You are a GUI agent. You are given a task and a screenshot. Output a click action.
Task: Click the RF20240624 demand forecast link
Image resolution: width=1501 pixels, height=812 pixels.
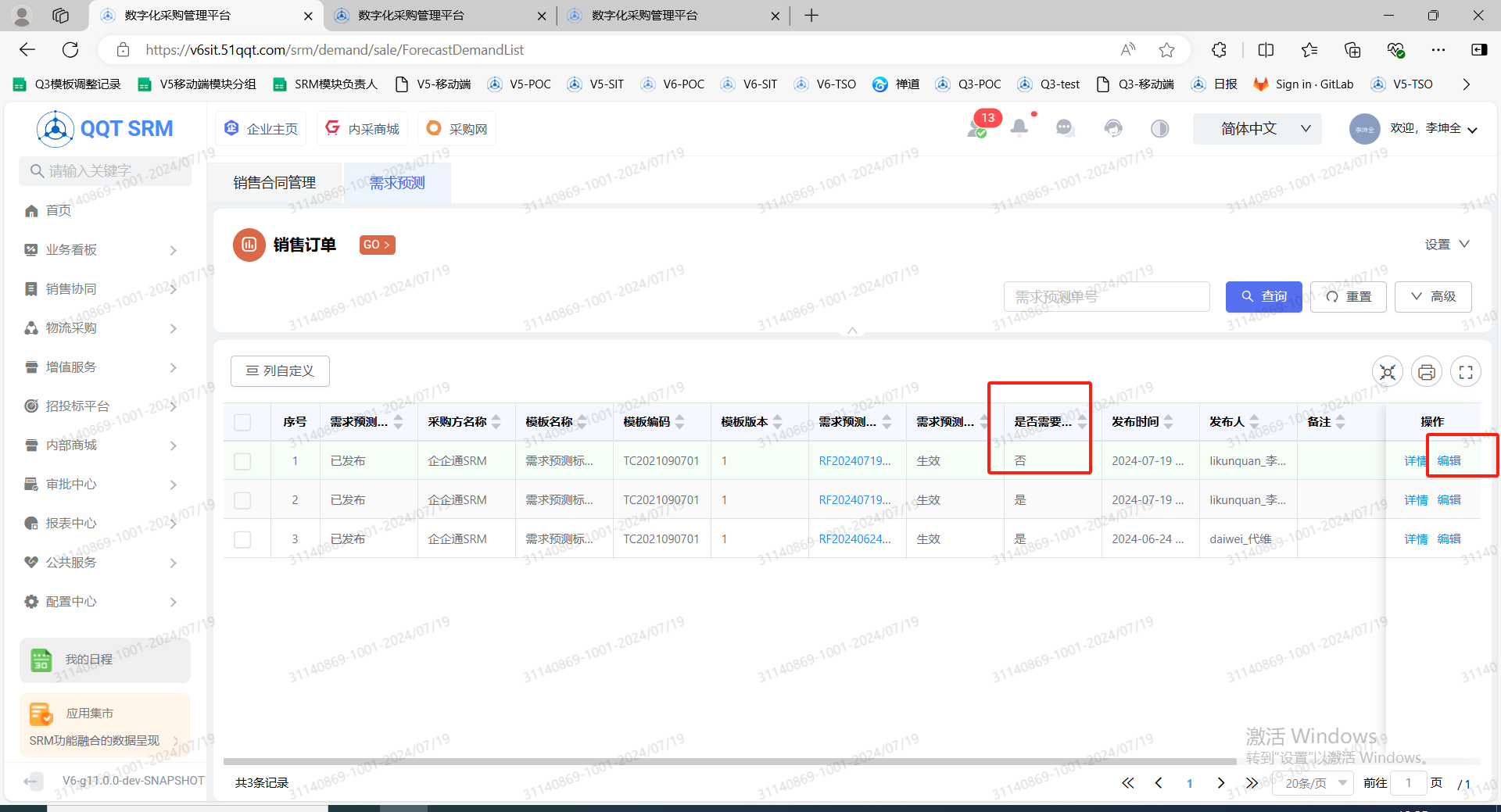854,538
